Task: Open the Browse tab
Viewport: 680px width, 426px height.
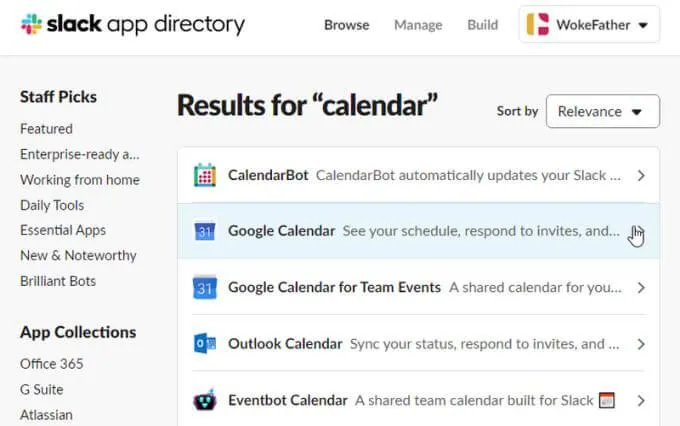Action: coord(347,25)
